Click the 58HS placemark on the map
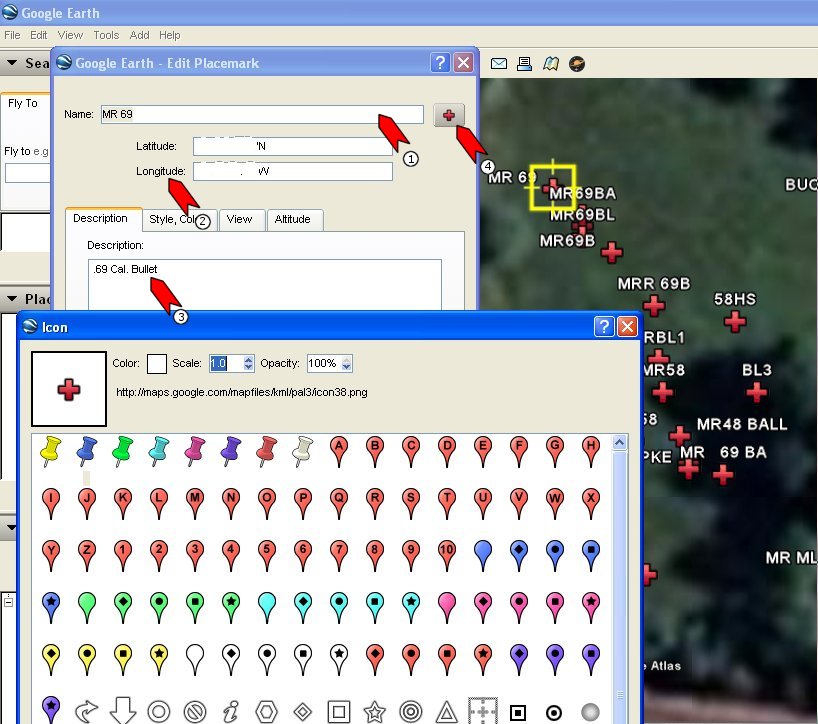The image size is (818, 724). click(x=735, y=321)
